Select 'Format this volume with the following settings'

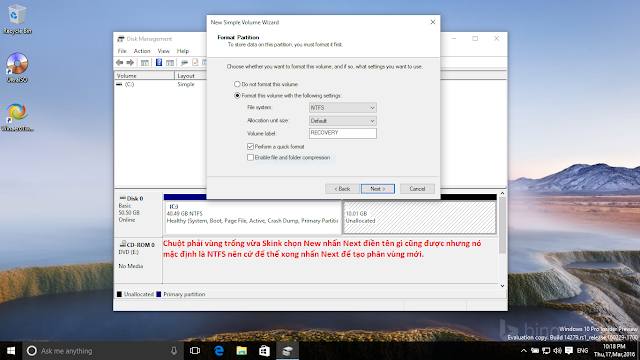(237, 96)
